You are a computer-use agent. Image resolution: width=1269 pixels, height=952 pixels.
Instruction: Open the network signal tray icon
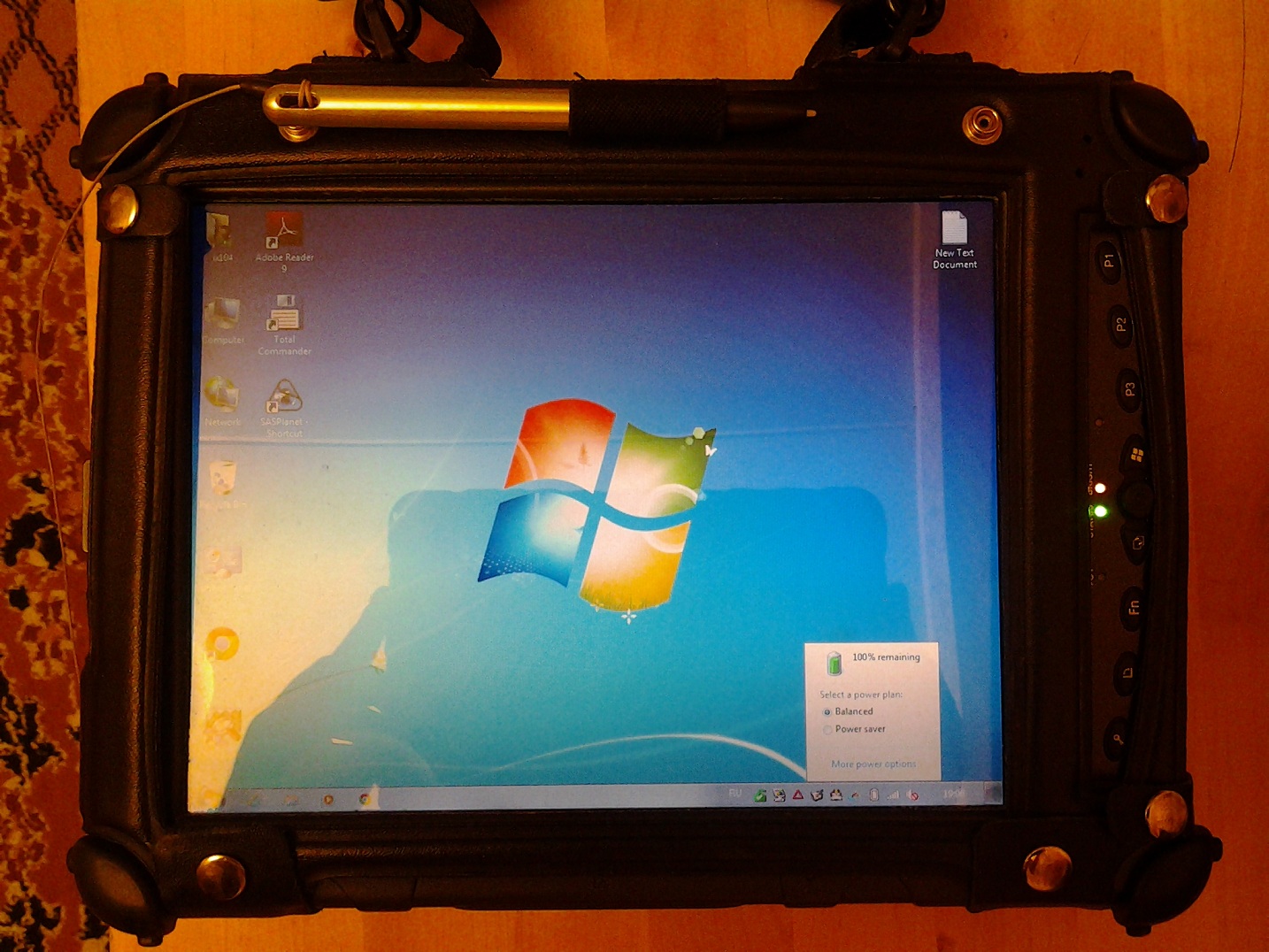coord(893,795)
